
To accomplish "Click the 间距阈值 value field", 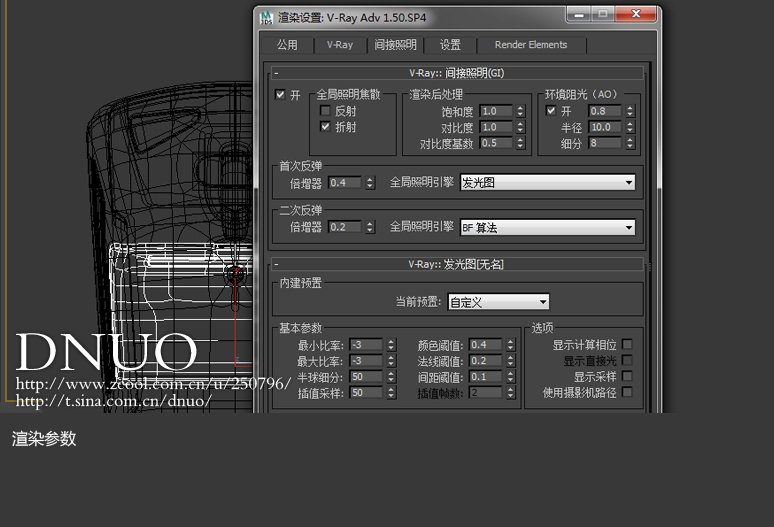I will (486, 377).
